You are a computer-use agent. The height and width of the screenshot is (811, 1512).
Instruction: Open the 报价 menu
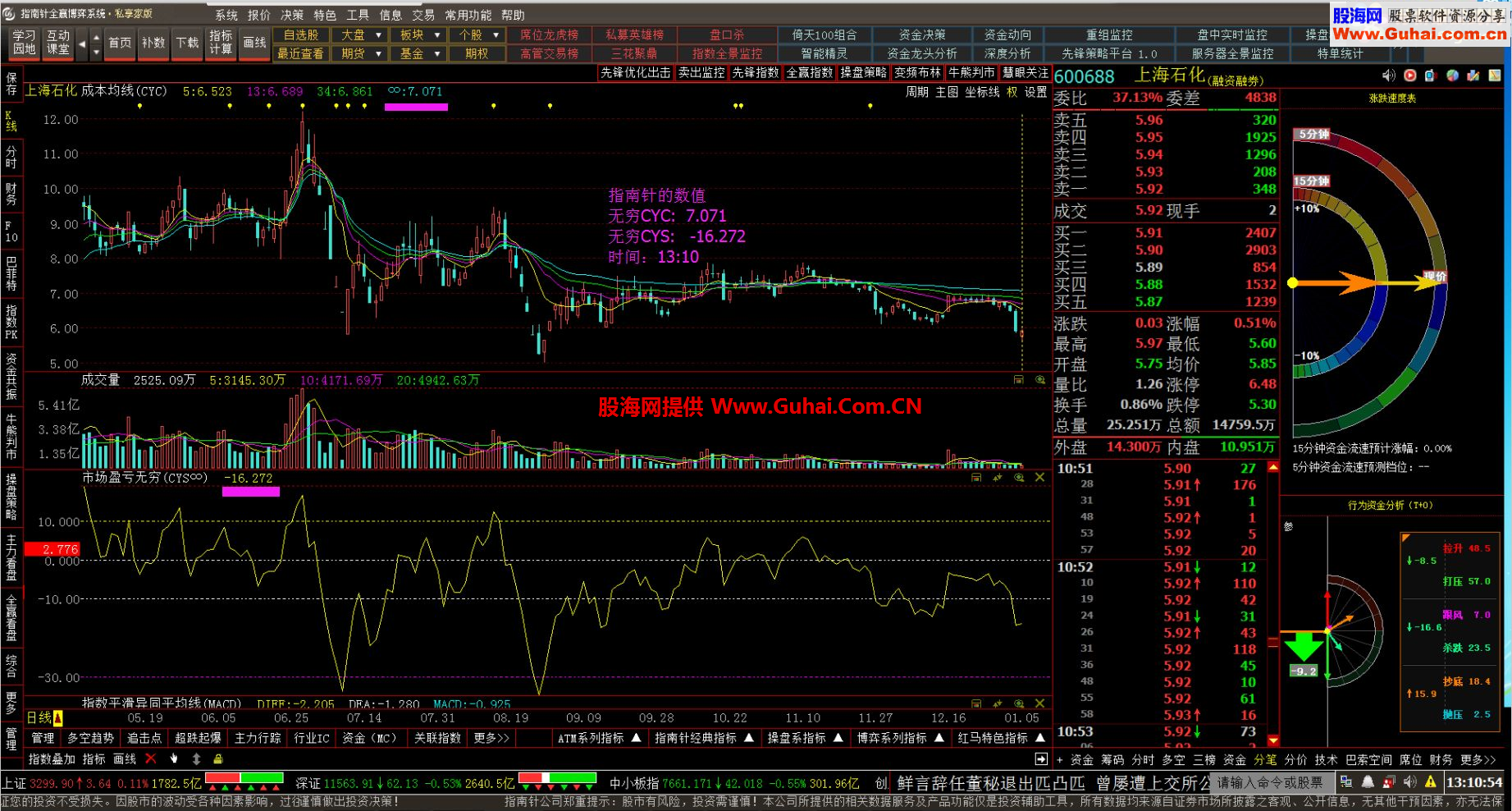tap(259, 15)
